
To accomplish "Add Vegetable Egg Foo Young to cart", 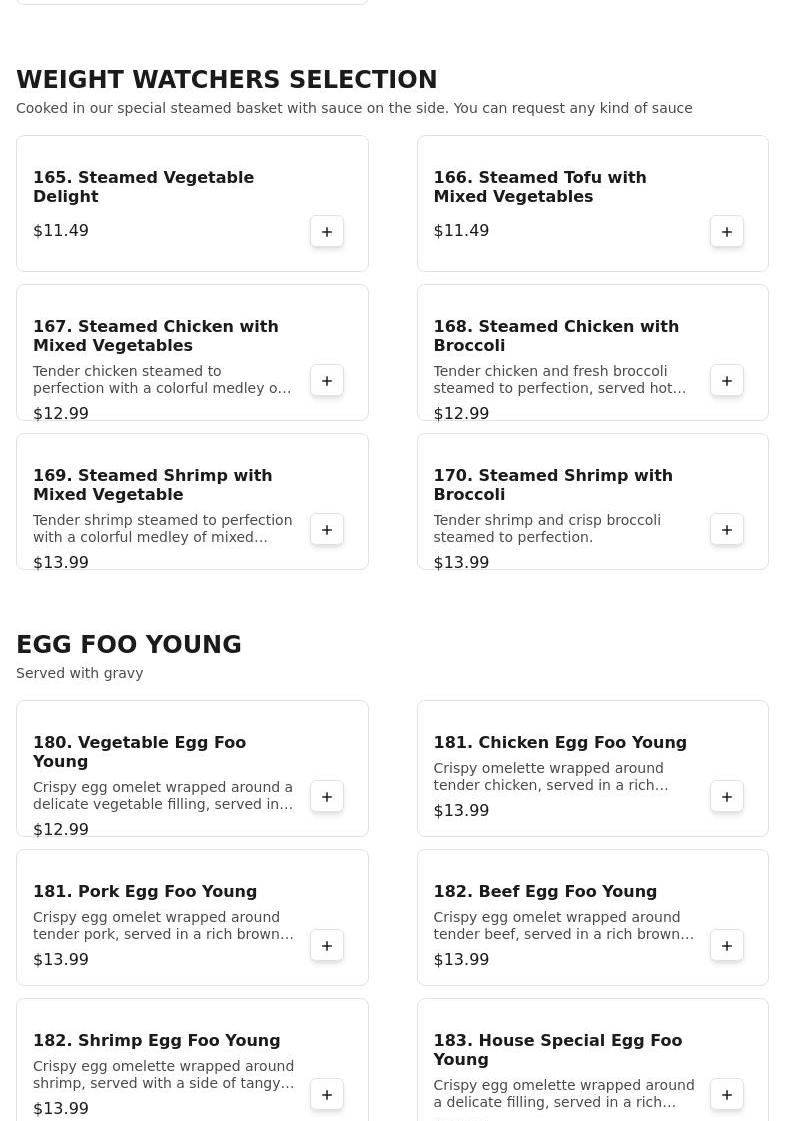I will (327, 797).
